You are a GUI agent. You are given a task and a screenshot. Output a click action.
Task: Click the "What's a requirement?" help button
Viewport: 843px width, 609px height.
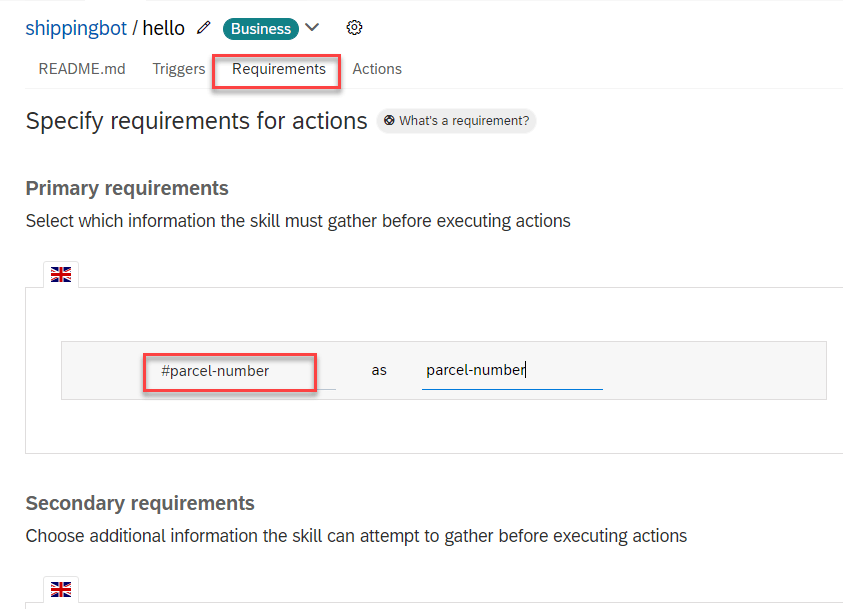tap(457, 121)
